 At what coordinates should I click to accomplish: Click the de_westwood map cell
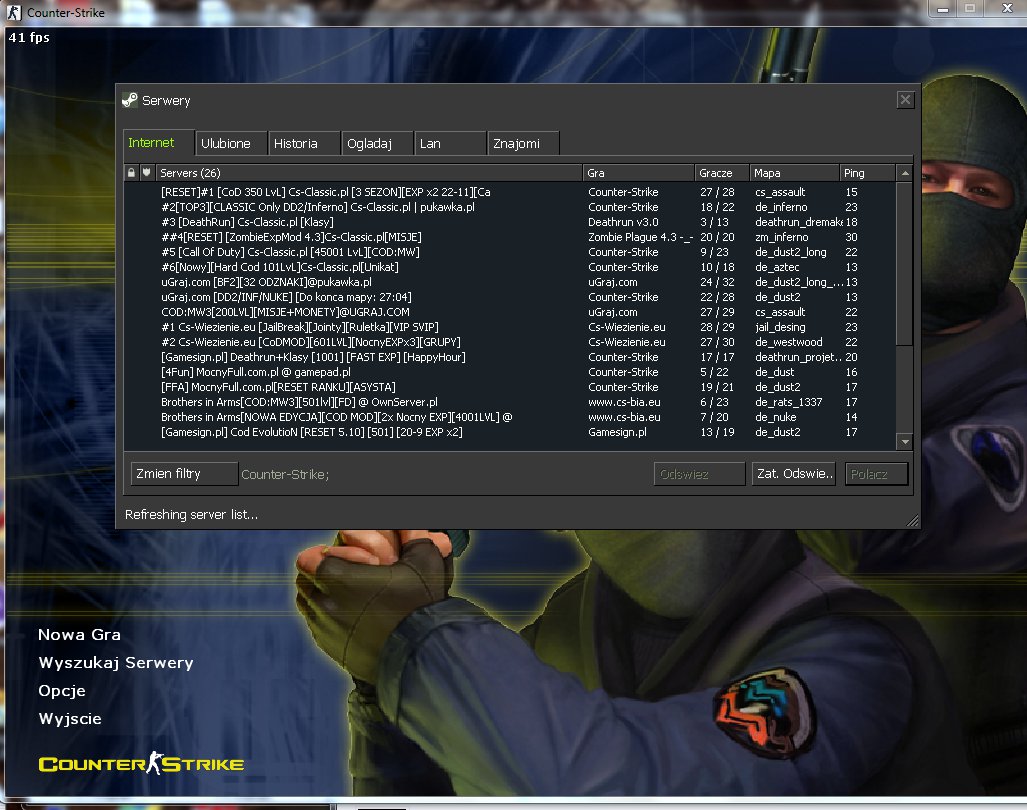[x=789, y=342]
